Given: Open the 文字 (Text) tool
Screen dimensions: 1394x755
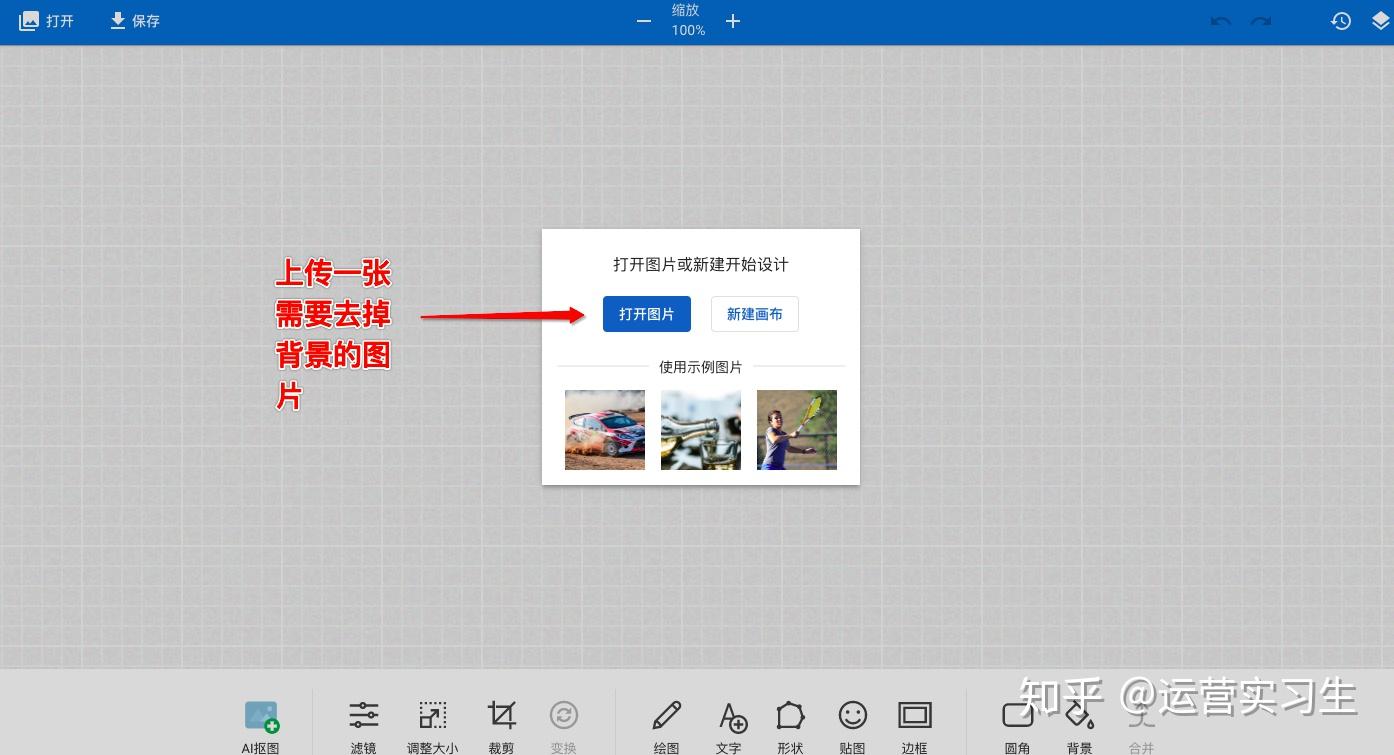Looking at the screenshot, I should tap(731, 722).
